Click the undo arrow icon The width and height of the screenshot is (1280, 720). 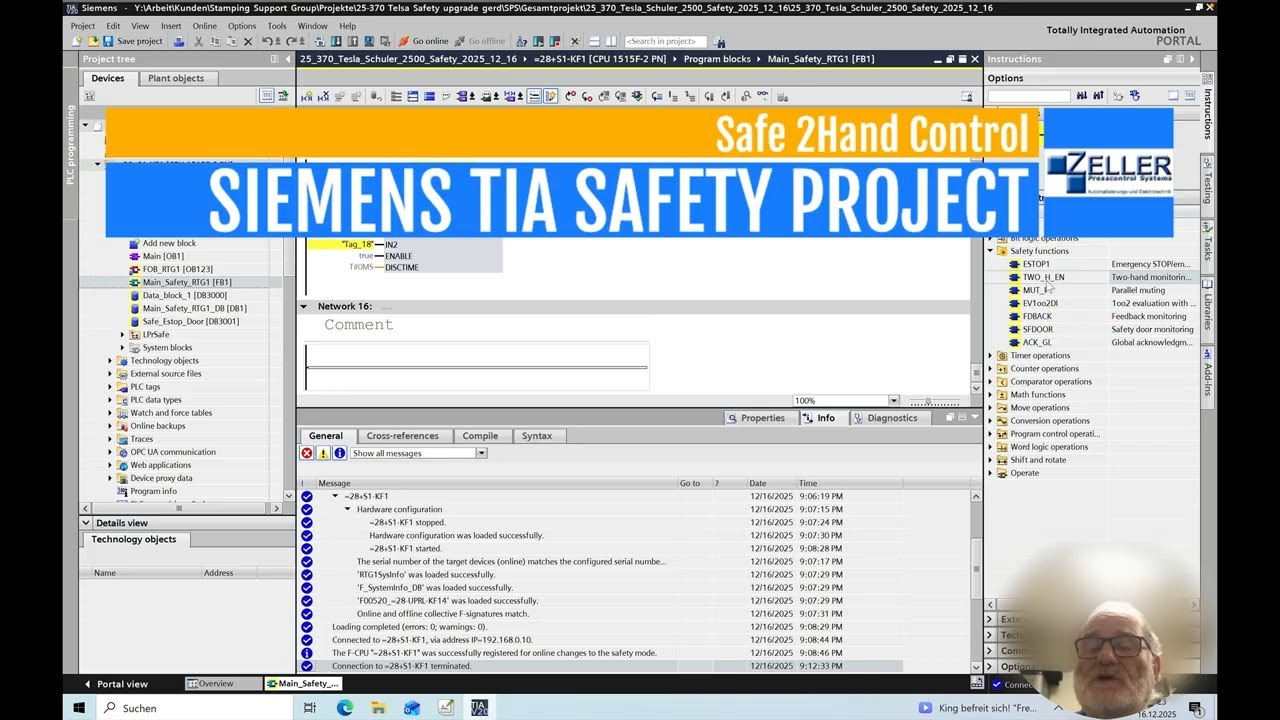pyautogui.click(x=267, y=41)
